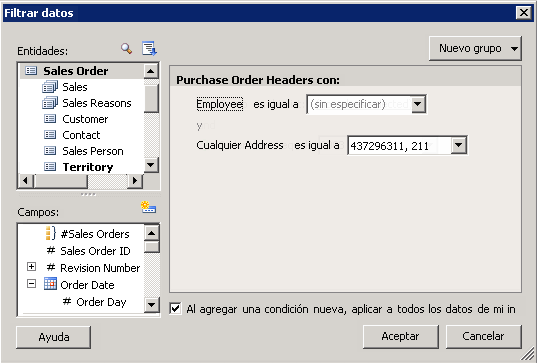Viewport: 537px width, 363px height.
Task: Click the Aceptar button
Action: click(x=400, y=336)
